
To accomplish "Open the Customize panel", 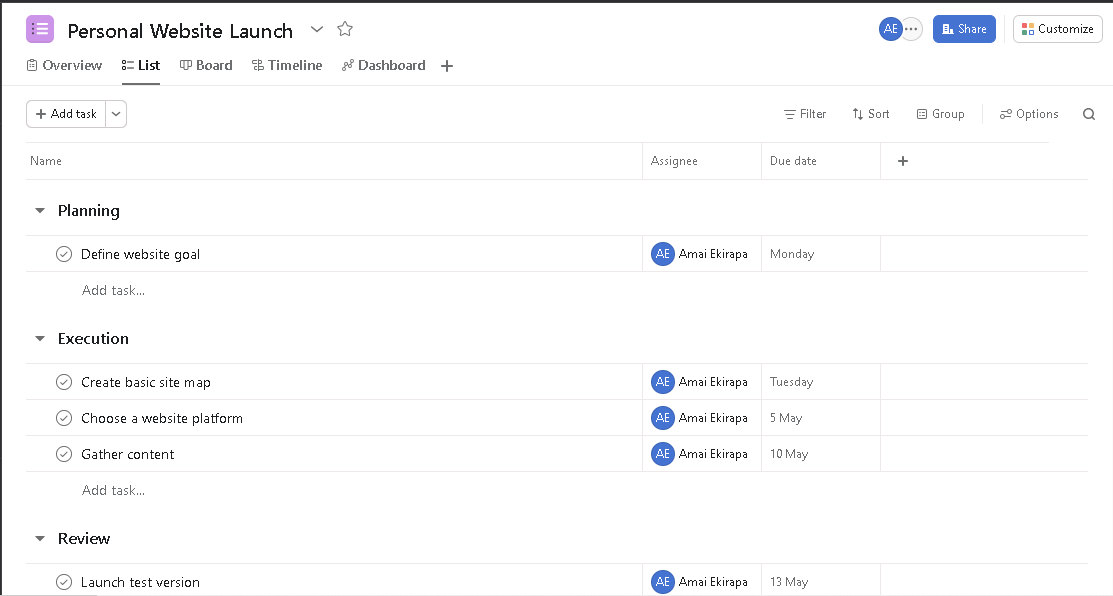I will click(1058, 29).
